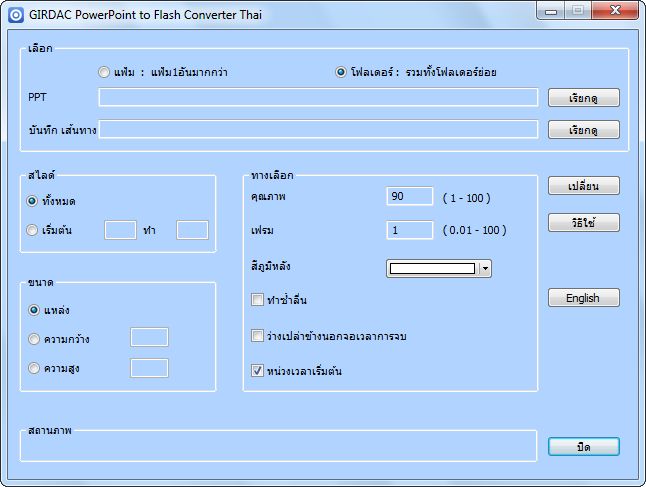Select ทั้งหมด (all slides) radio button
646x487 pixels.
[32, 201]
